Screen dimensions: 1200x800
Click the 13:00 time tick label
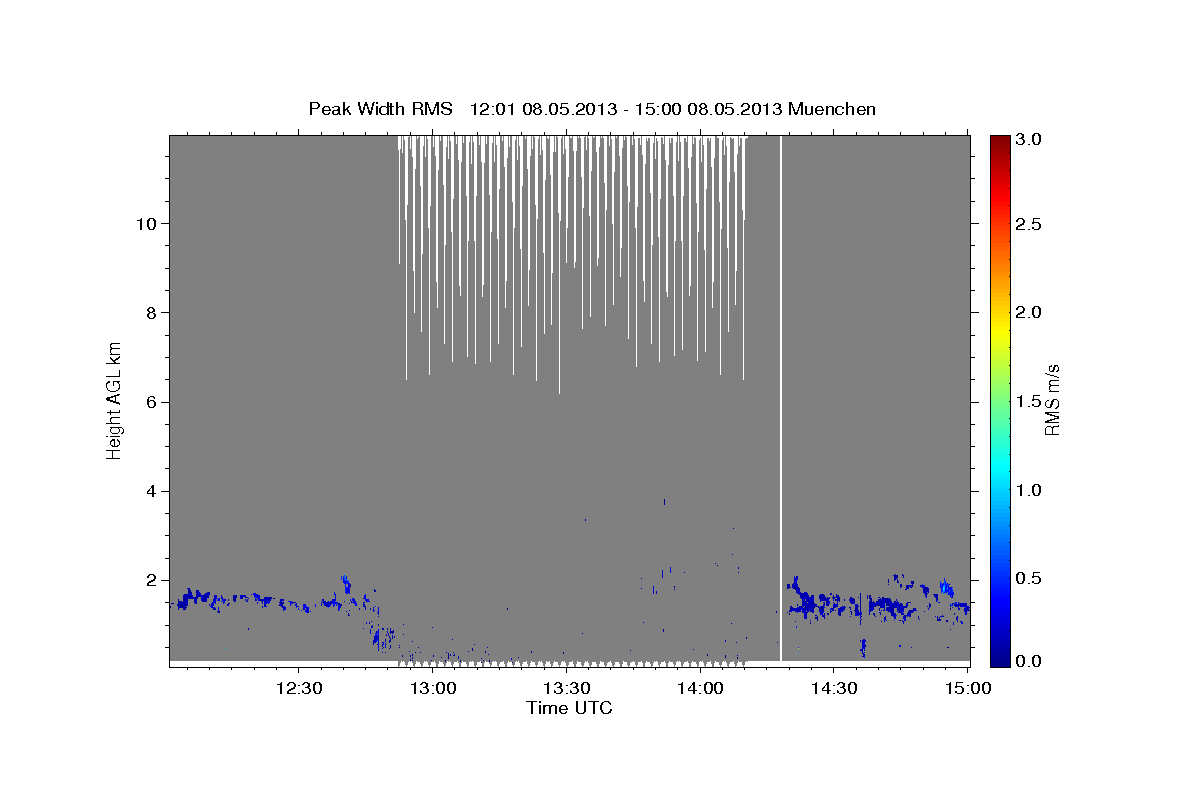pos(434,688)
